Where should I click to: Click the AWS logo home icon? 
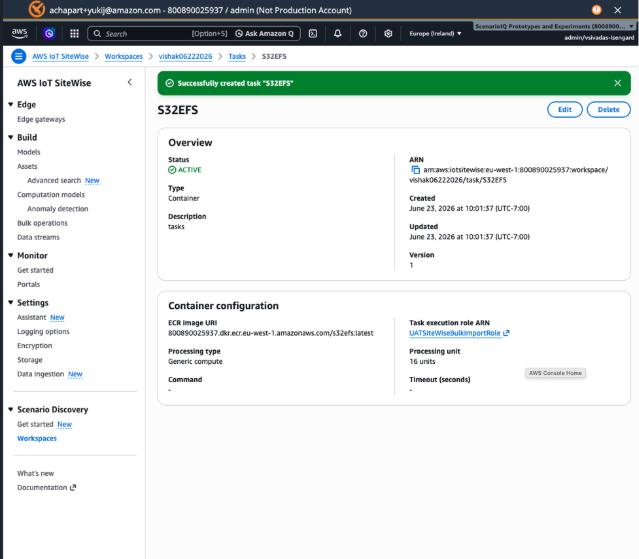pyautogui.click(x=19, y=33)
